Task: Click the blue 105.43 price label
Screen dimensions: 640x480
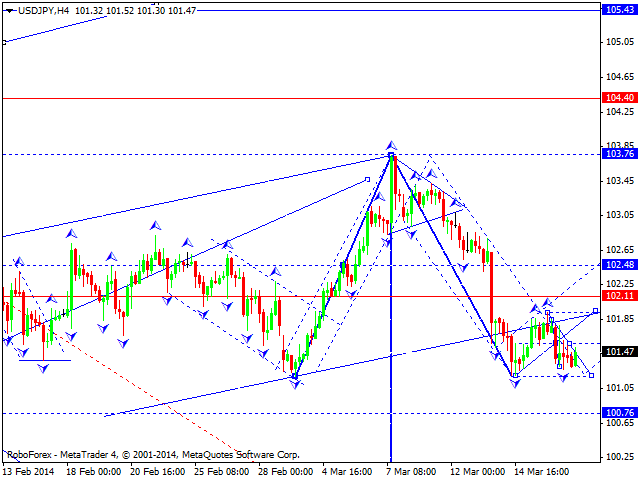Action: 618,9
